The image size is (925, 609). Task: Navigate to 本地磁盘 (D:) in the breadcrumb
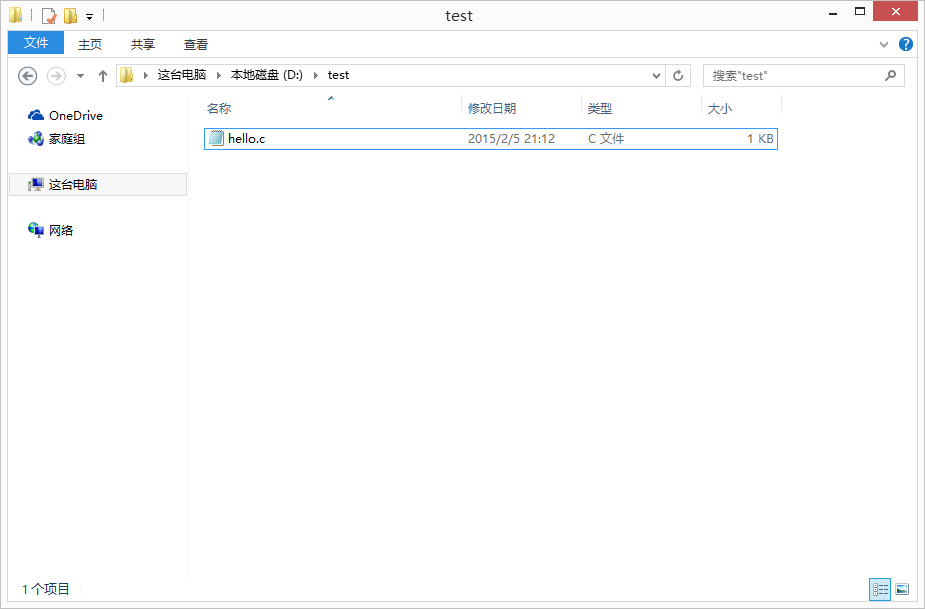coord(267,75)
